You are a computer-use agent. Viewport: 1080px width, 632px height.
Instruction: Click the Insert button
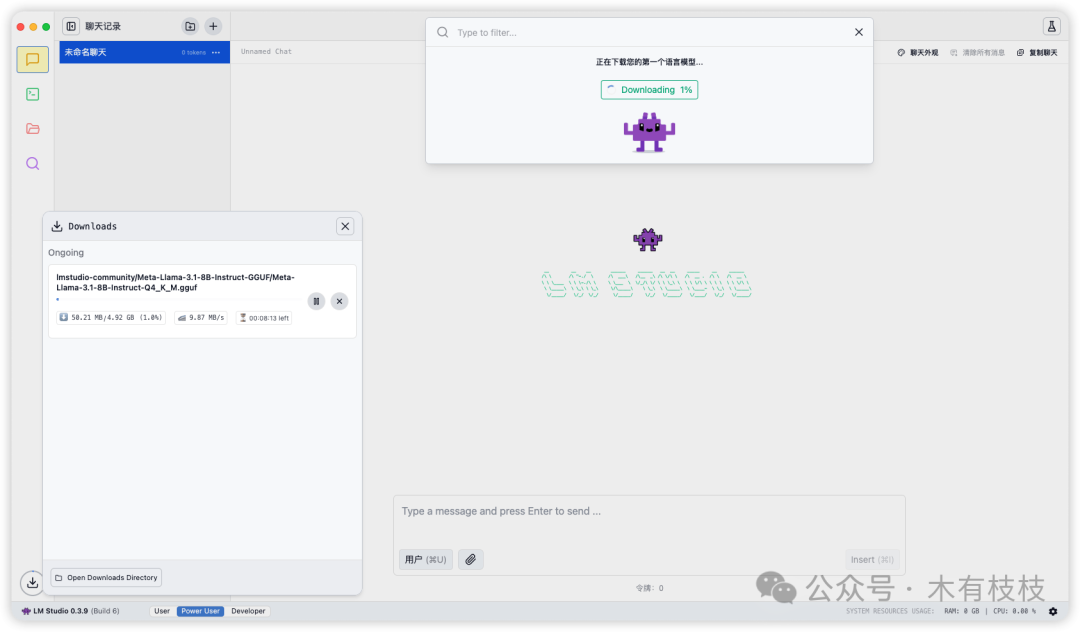click(x=872, y=560)
